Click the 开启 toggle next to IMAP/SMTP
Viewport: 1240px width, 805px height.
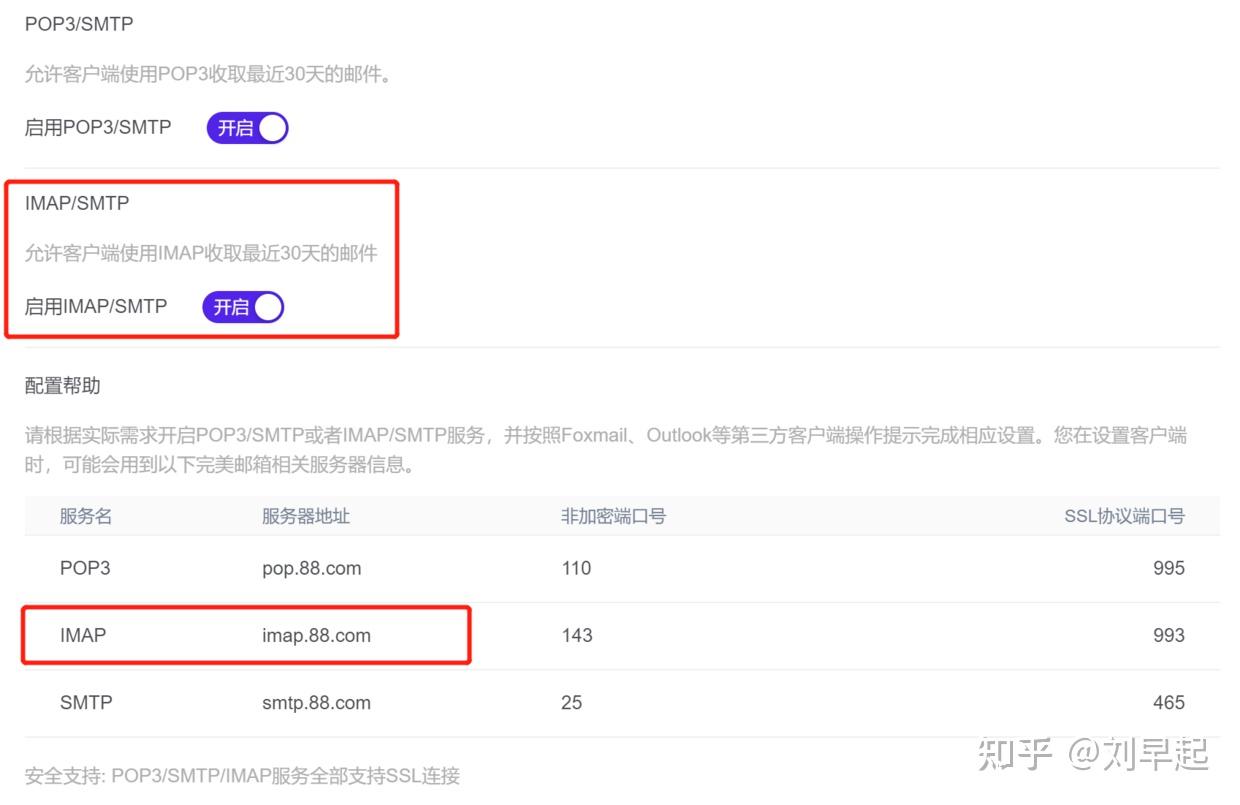tap(242, 307)
